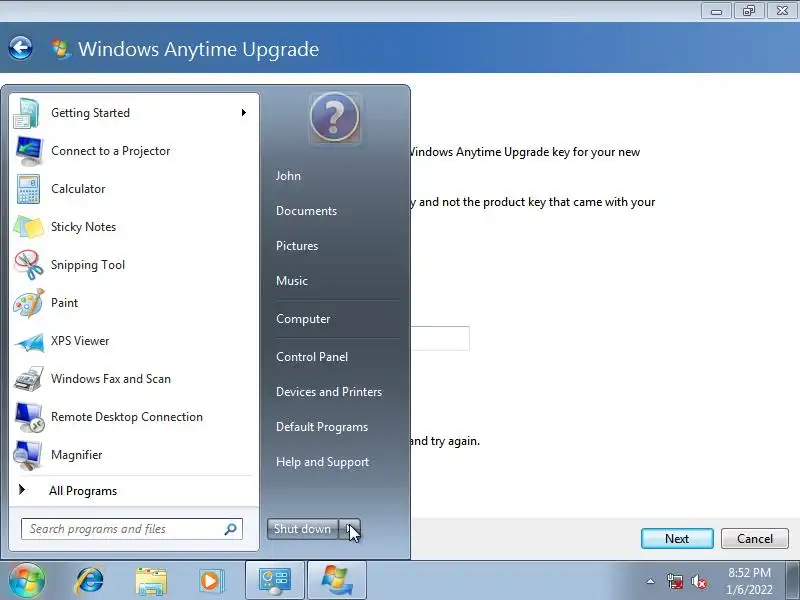This screenshot has height=600, width=800.
Task: Open Windows Fax and Scan icon
Action: [29, 379]
